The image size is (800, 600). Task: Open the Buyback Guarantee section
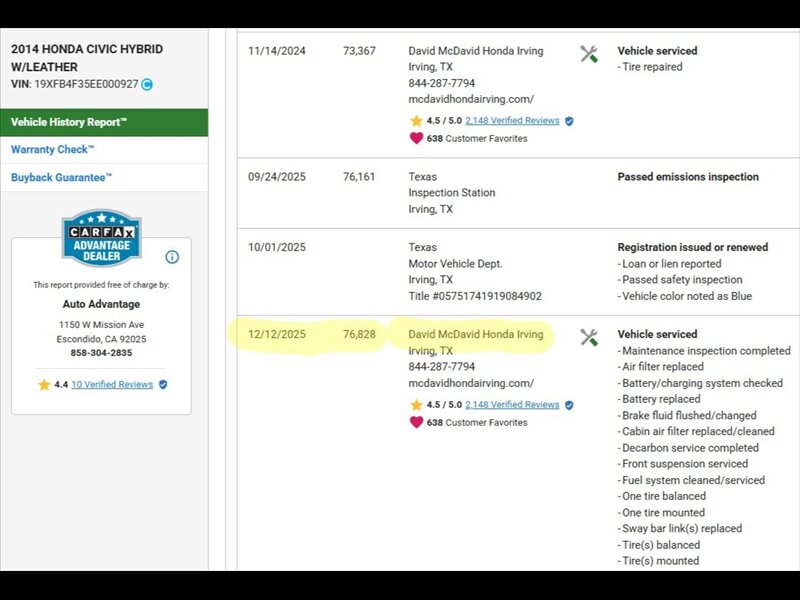pos(61,178)
